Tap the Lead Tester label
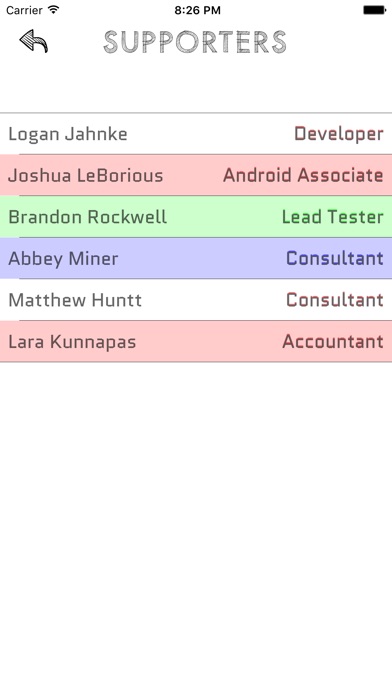This screenshot has height=696, width=392. pos(333,217)
